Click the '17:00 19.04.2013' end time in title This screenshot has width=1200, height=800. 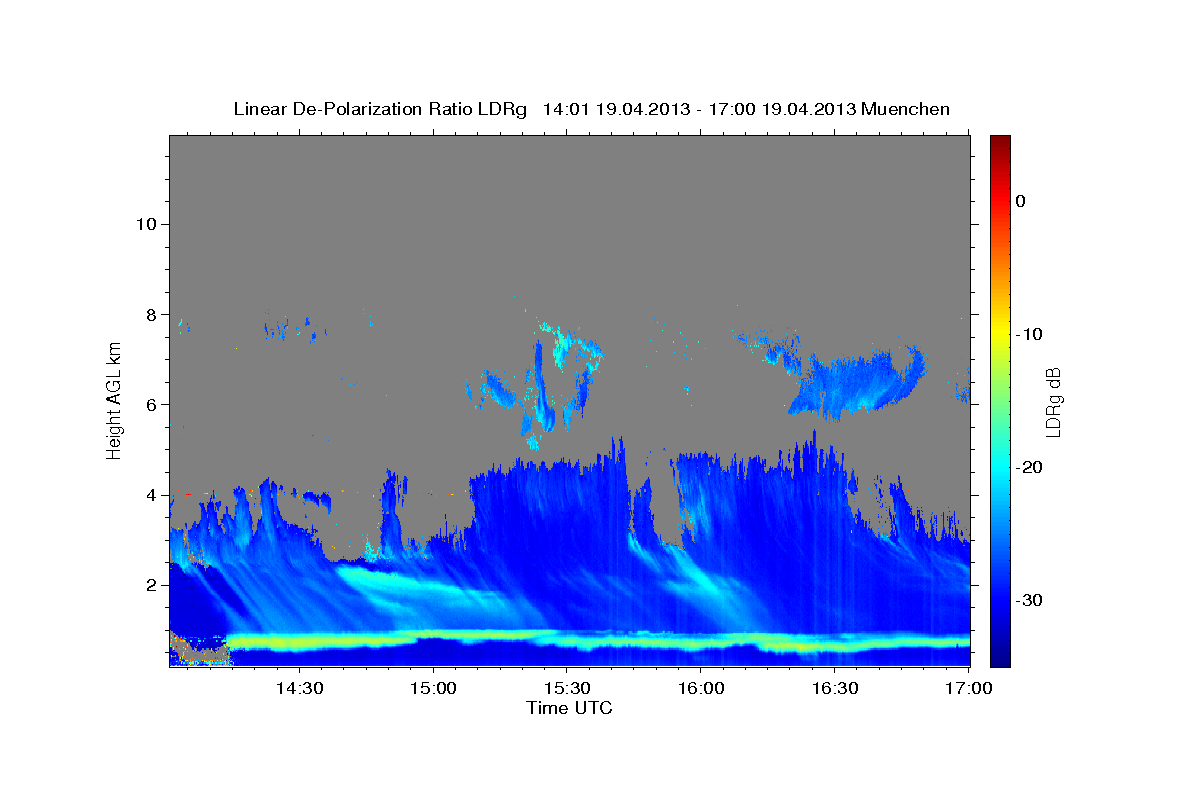pyautogui.click(x=782, y=109)
